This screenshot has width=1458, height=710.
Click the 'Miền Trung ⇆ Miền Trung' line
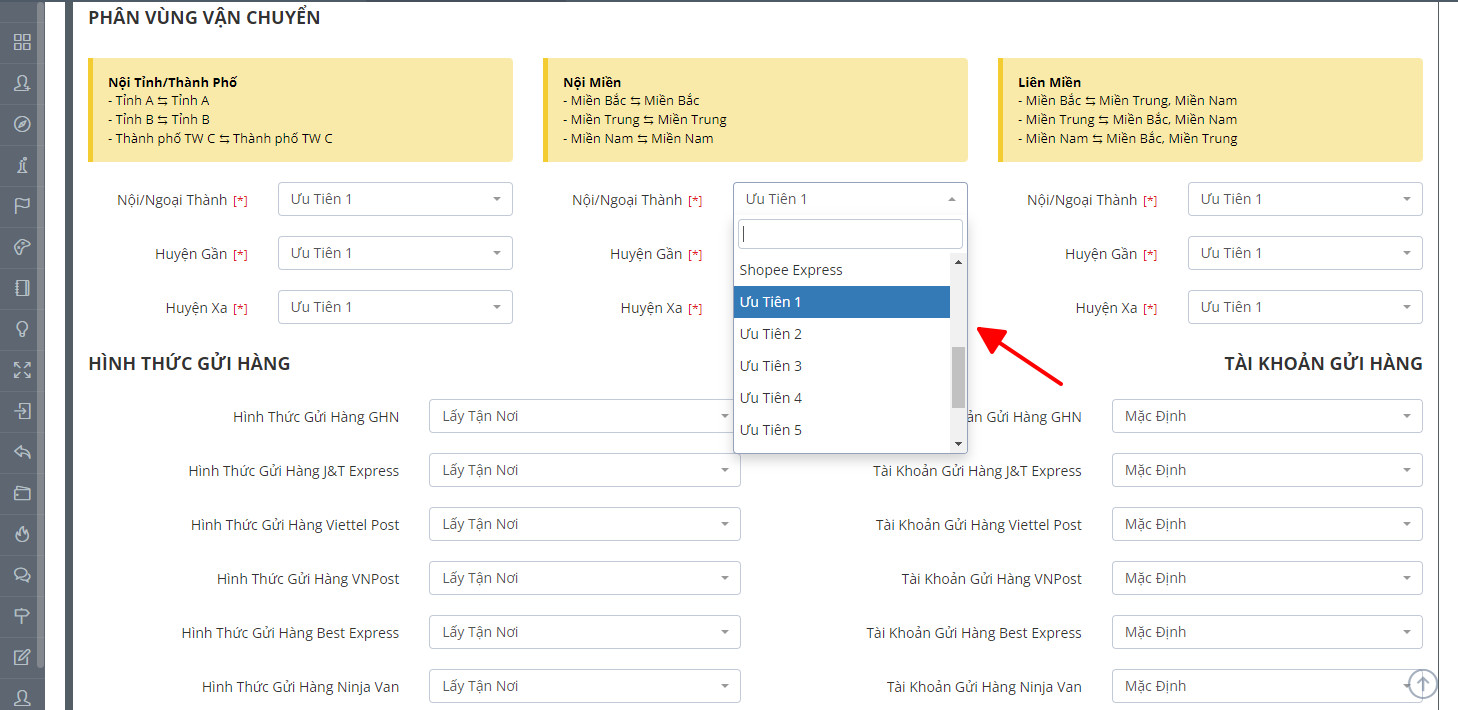[645, 119]
